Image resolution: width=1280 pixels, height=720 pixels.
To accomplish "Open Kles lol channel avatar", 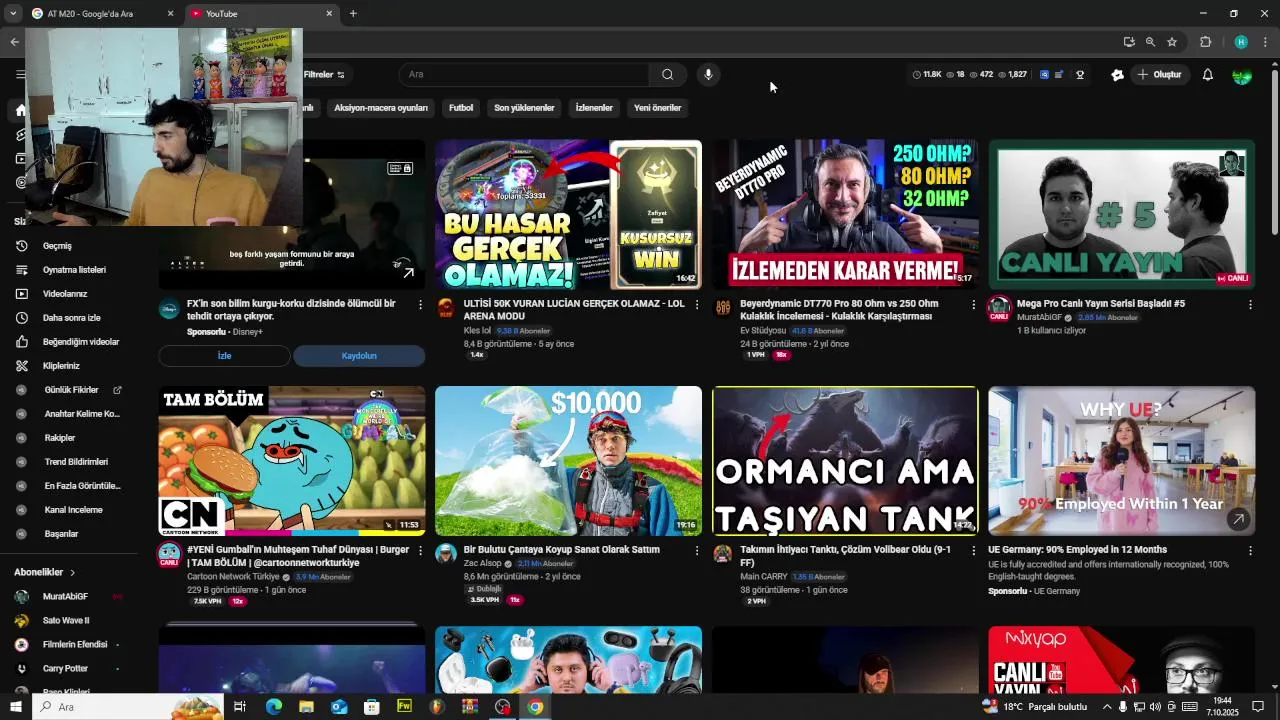I will point(446,308).
